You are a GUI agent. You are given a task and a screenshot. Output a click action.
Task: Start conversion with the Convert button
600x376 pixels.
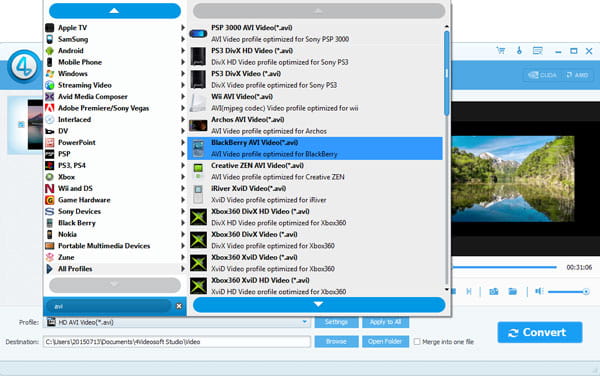(540, 332)
